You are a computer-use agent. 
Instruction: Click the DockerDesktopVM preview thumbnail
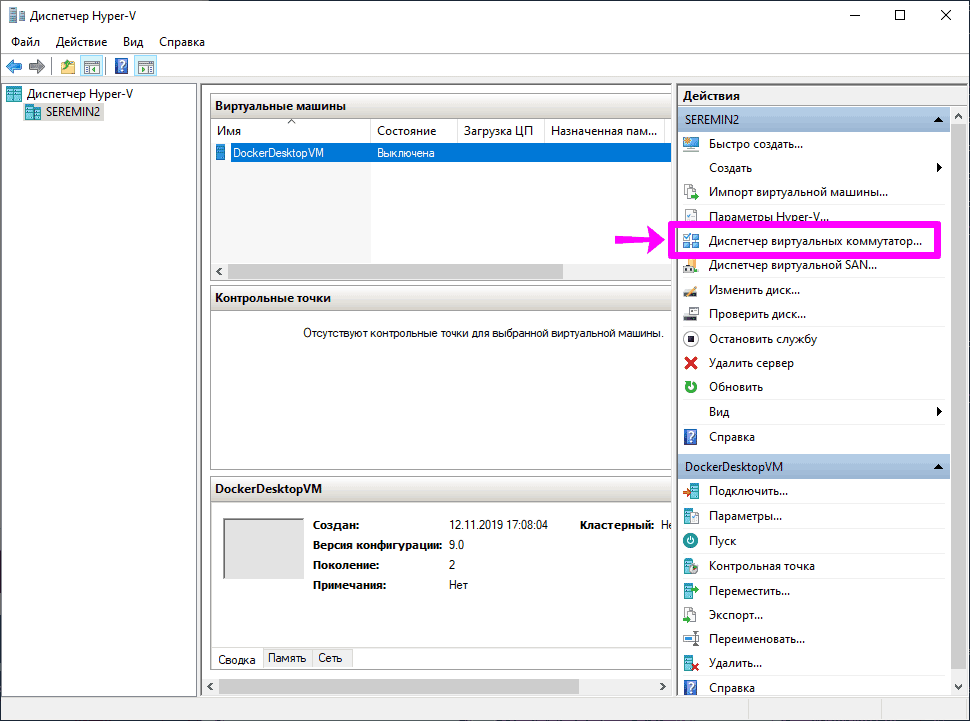pyautogui.click(x=264, y=548)
